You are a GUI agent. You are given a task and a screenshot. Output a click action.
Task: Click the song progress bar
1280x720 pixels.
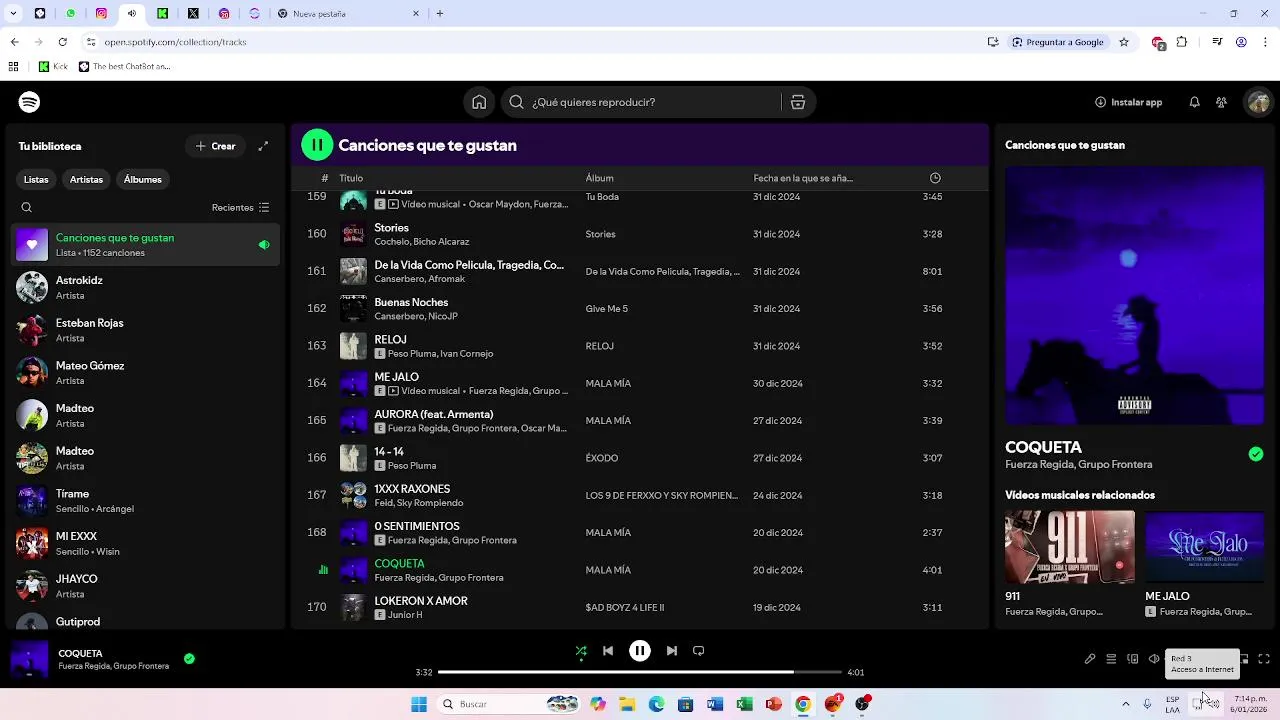click(x=640, y=672)
